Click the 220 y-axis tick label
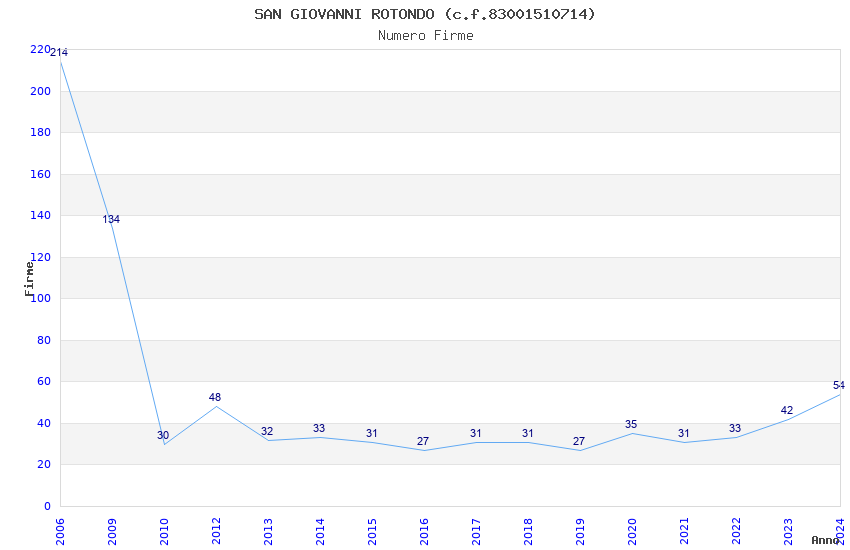This screenshot has height=550, width=850. click(x=40, y=49)
